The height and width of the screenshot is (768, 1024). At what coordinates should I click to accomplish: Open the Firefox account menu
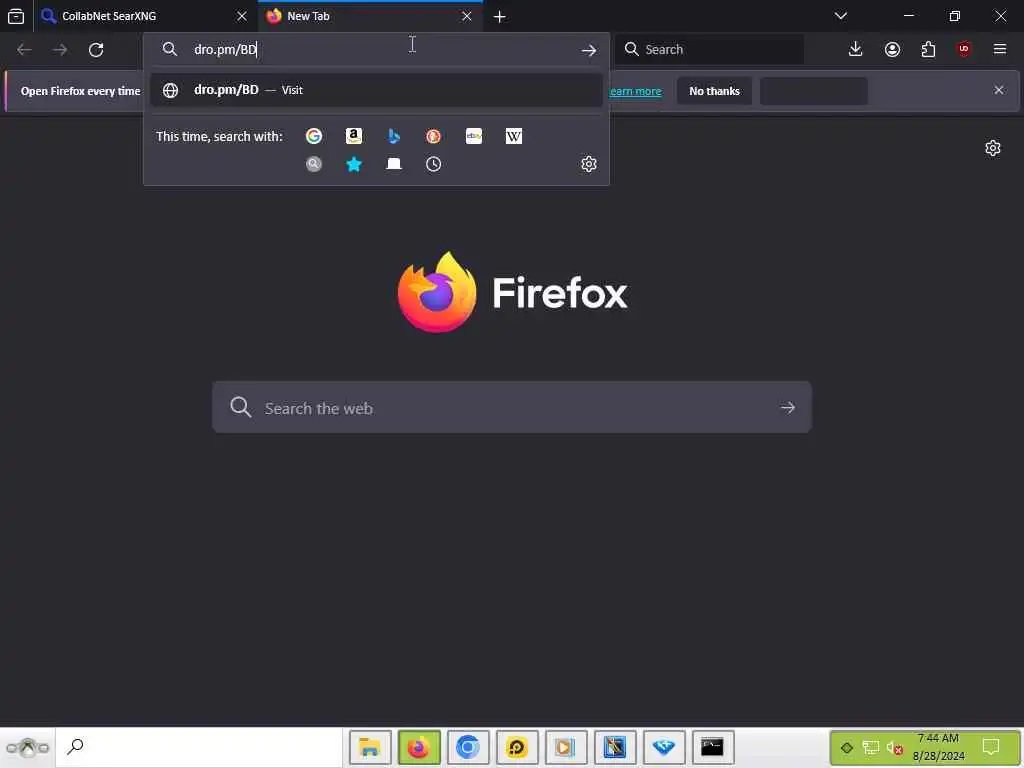coord(892,50)
